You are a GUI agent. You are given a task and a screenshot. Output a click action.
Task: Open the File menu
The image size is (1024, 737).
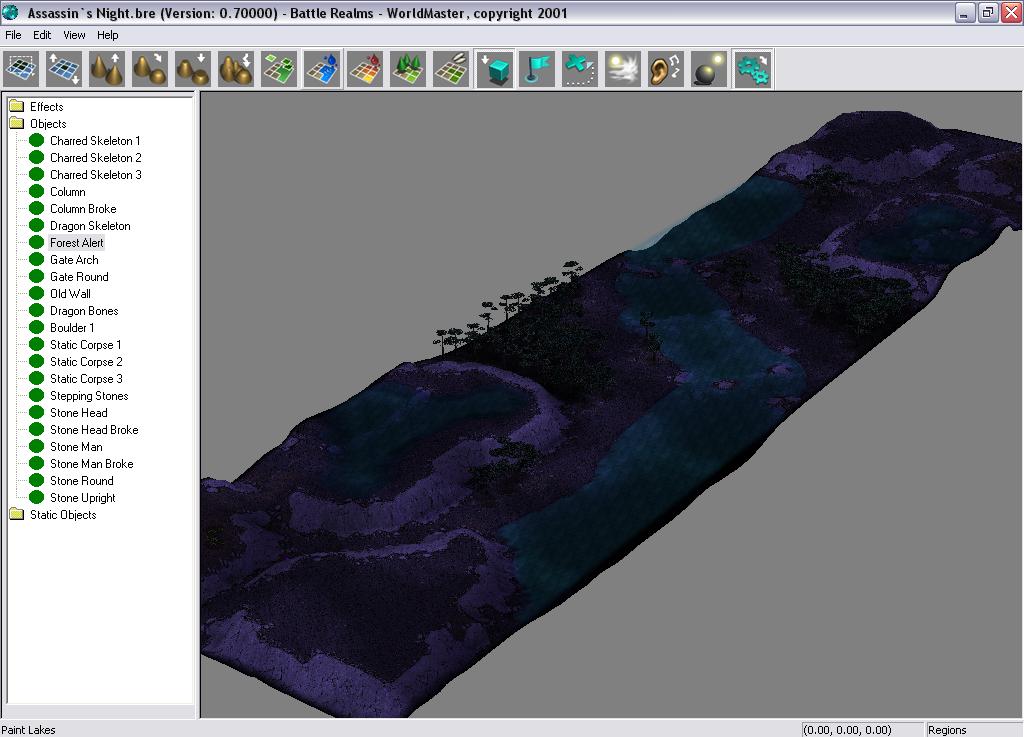13,35
